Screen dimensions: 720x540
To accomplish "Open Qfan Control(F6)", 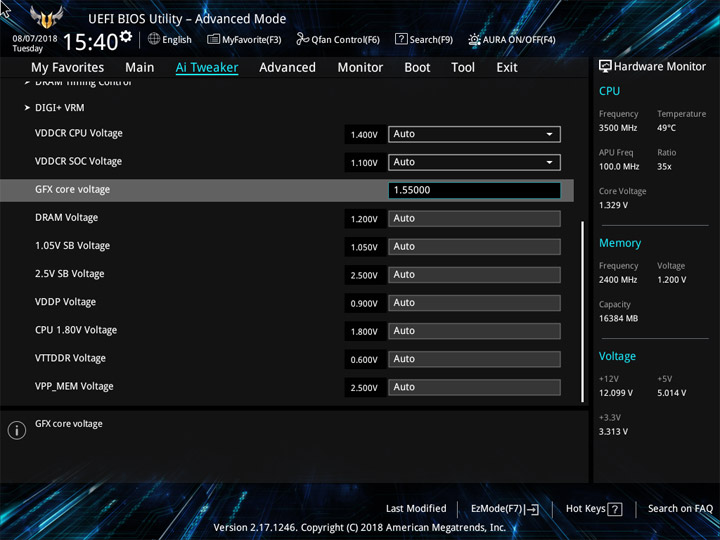I will (338, 39).
